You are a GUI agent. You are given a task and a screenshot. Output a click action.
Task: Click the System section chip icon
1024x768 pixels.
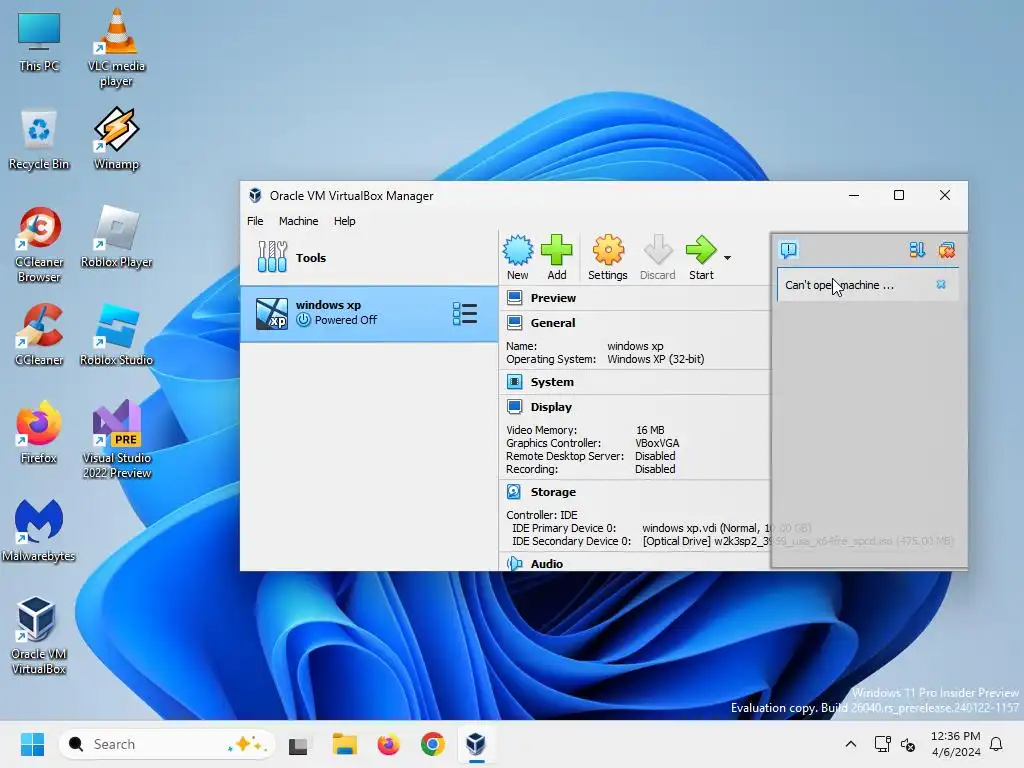tap(515, 381)
